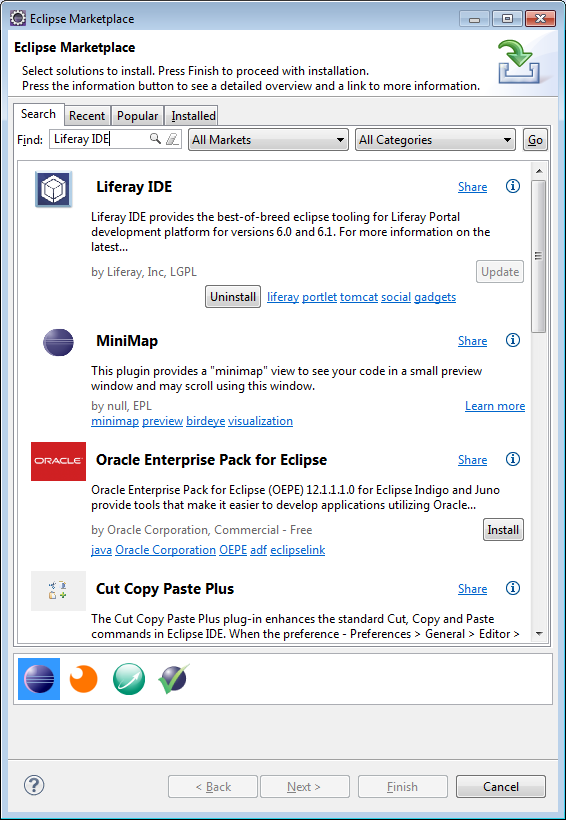Viewport: 566px width, 820px height.
Task: Switch to the Recent tab
Action: [x=87, y=116]
